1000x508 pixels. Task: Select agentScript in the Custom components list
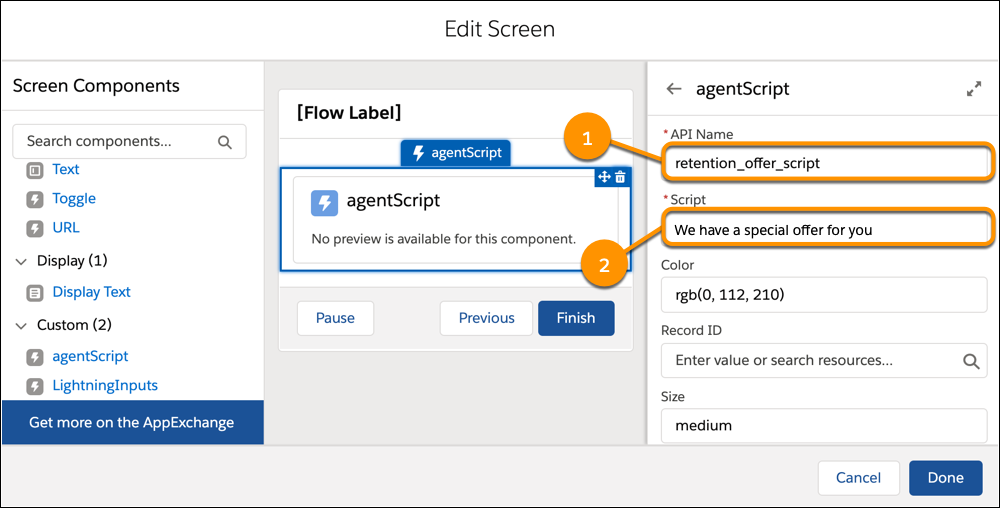point(90,356)
